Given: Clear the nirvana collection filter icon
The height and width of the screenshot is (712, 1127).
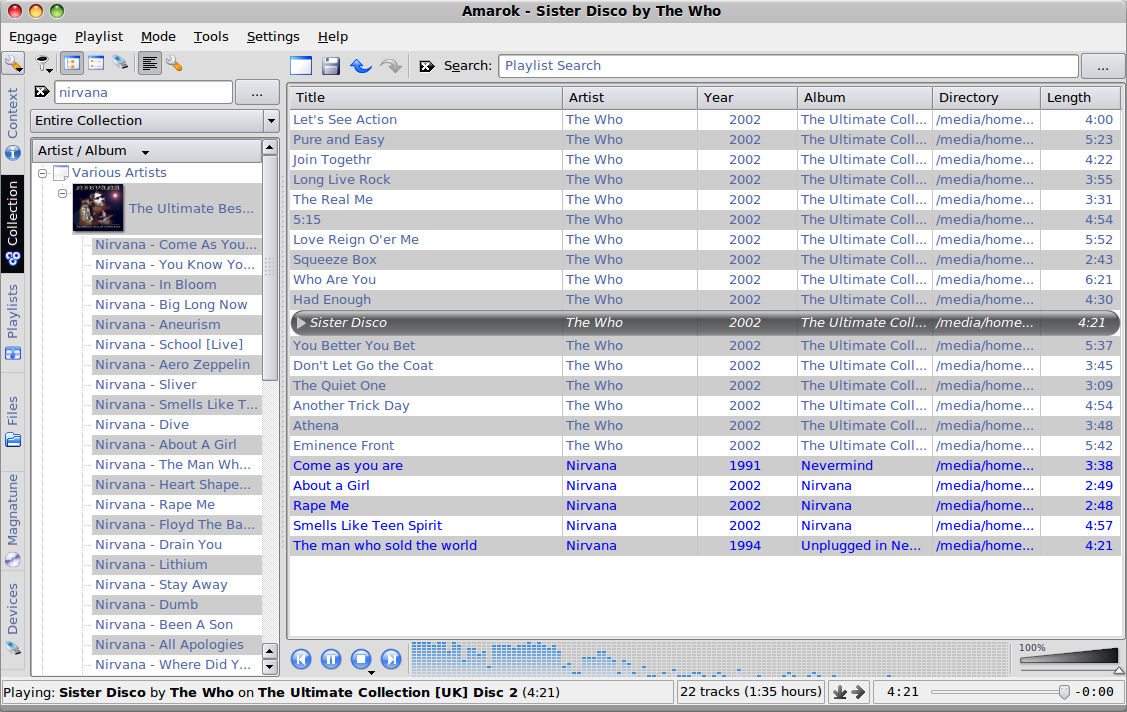Looking at the screenshot, I should point(42,92).
